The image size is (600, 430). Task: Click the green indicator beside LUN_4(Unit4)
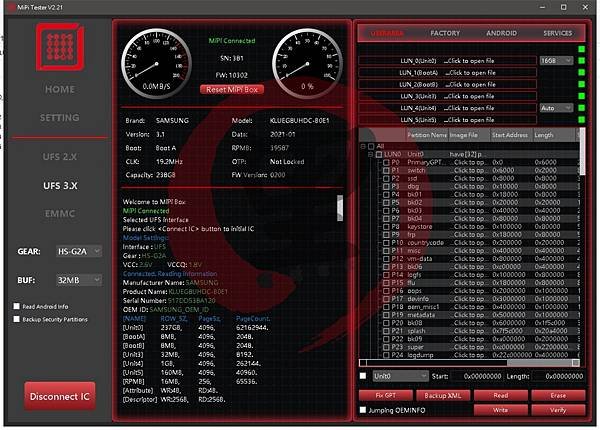point(581,108)
